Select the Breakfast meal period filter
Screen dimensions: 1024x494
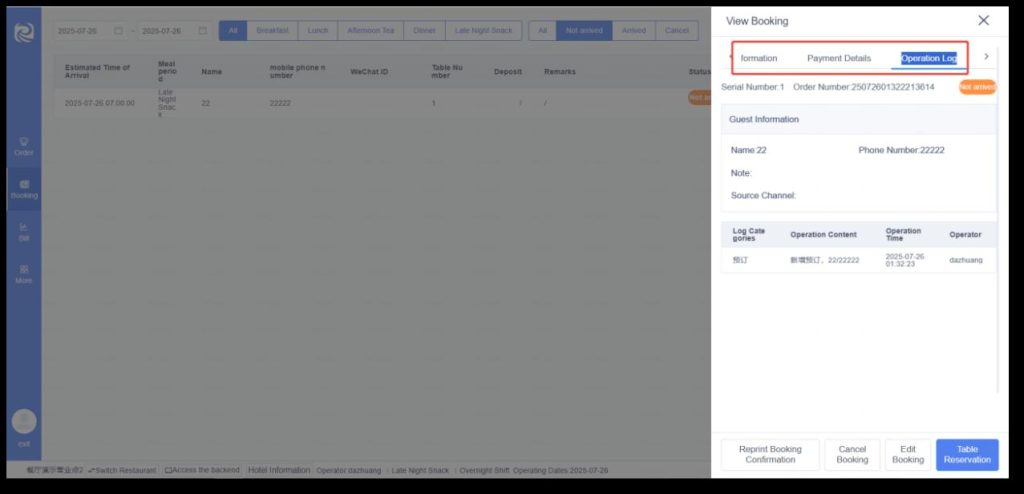coord(272,31)
